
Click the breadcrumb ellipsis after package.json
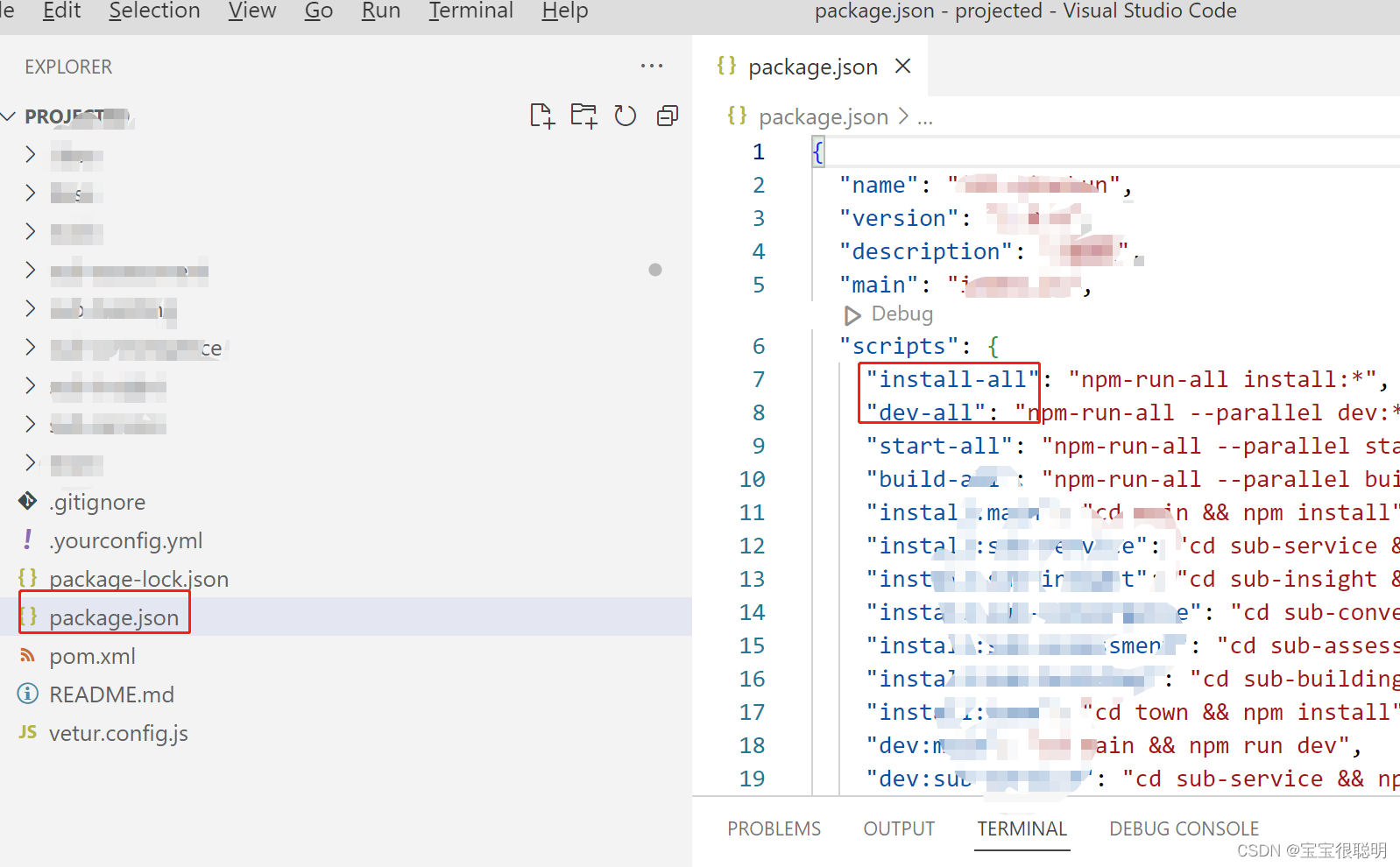(x=925, y=120)
